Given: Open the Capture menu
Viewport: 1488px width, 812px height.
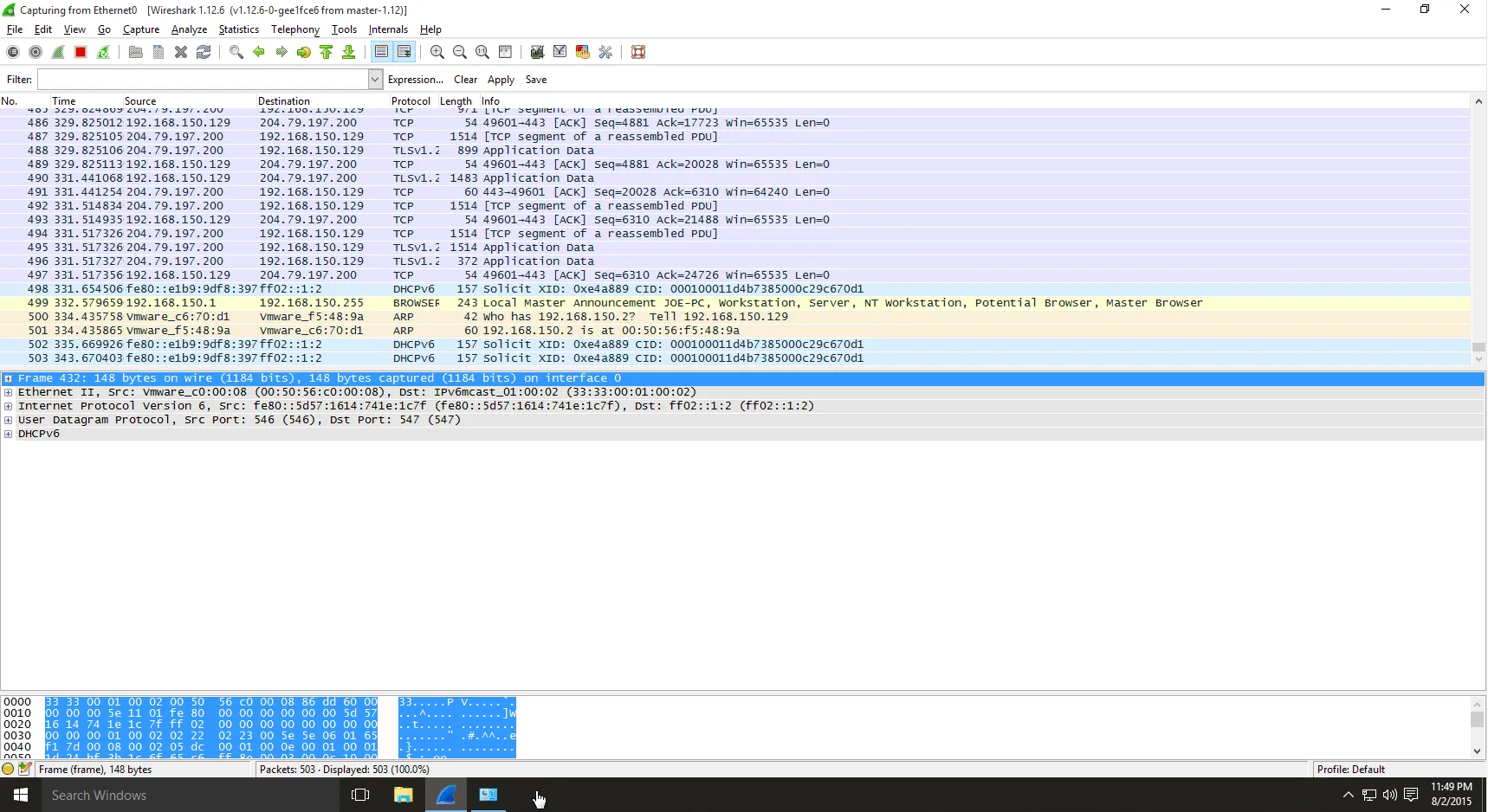Looking at the screenshot, I should 141,29.
